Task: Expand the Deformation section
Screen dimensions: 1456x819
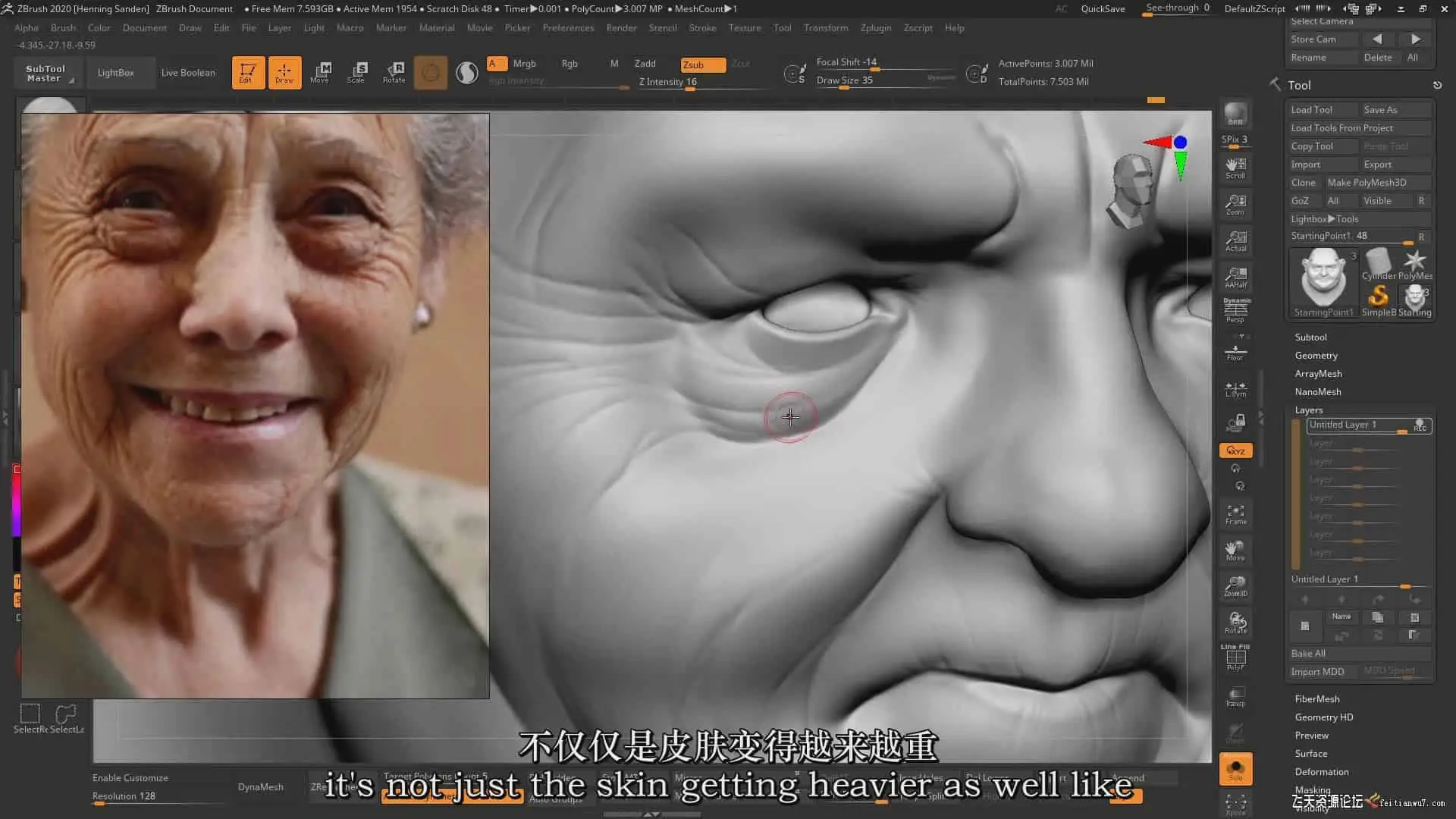Action: [x=1321, y=772]
